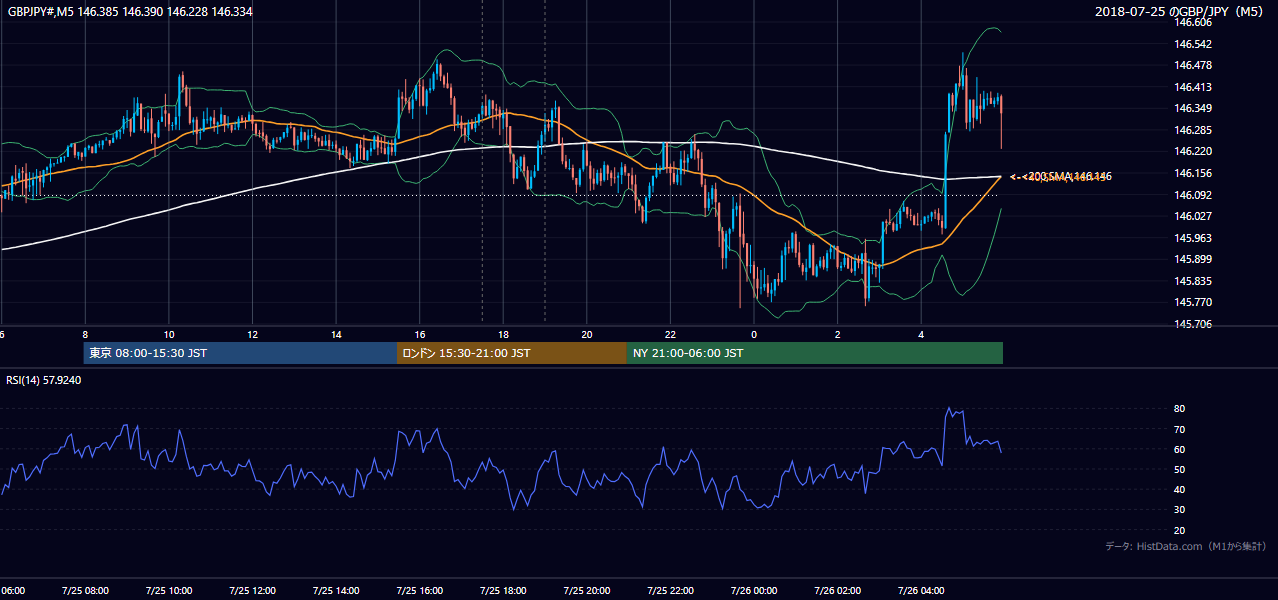This screenshot has height=600, width=1278.
Task: Click the 146.027 price axis label
Action: coord(1193,216)
